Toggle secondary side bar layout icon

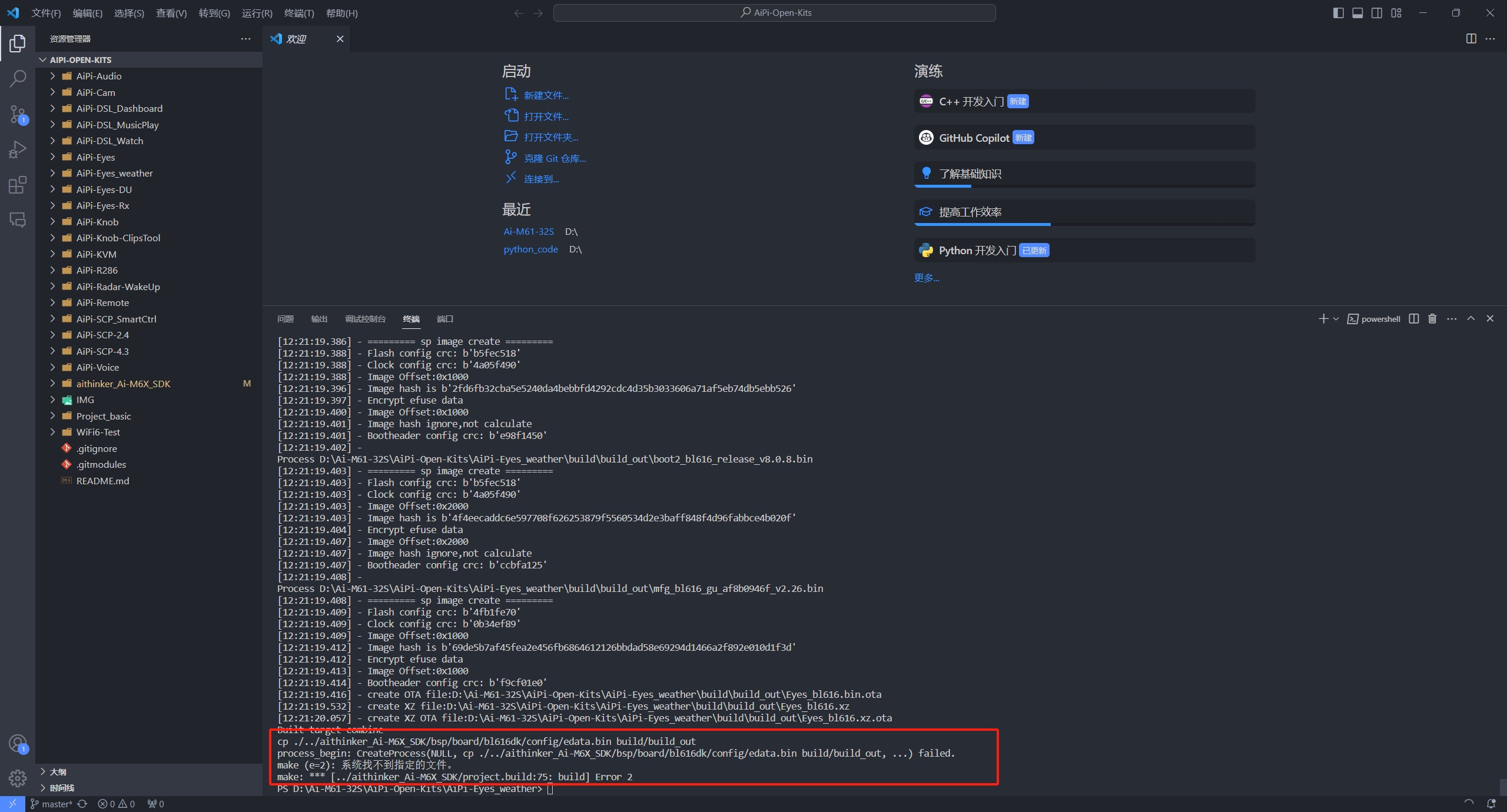1377,13
